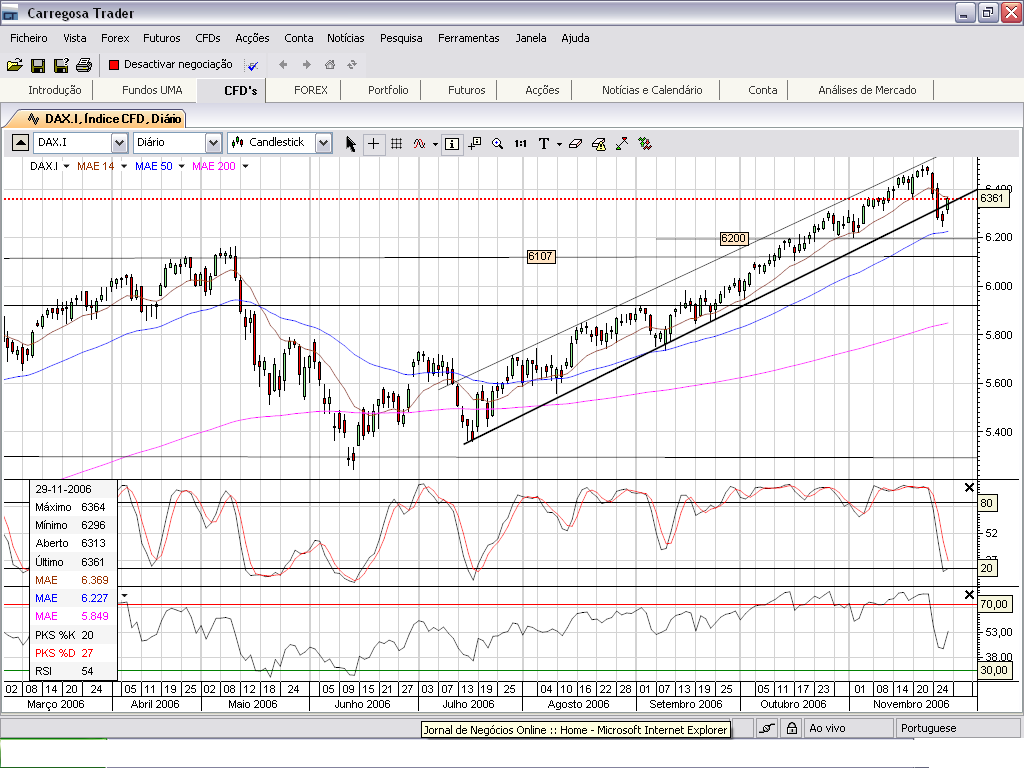1024x768 pixels.
Task: Click the Save As floppy icon
Action: 61,65
